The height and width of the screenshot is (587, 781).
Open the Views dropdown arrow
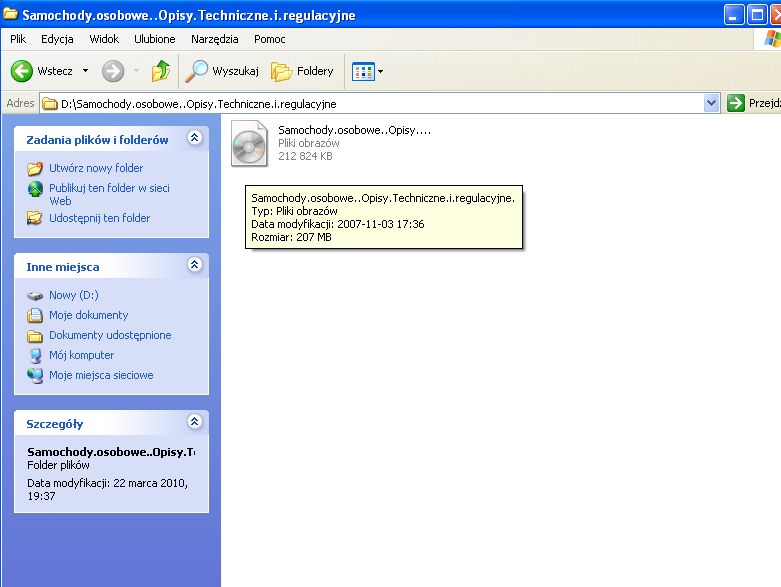point(380,71)
